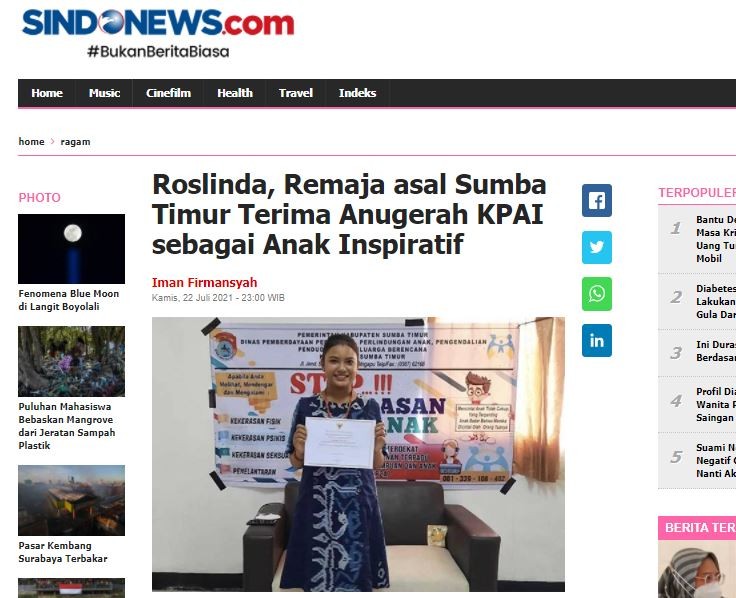Go to ragam breadcrumb link

coord(75,141)
